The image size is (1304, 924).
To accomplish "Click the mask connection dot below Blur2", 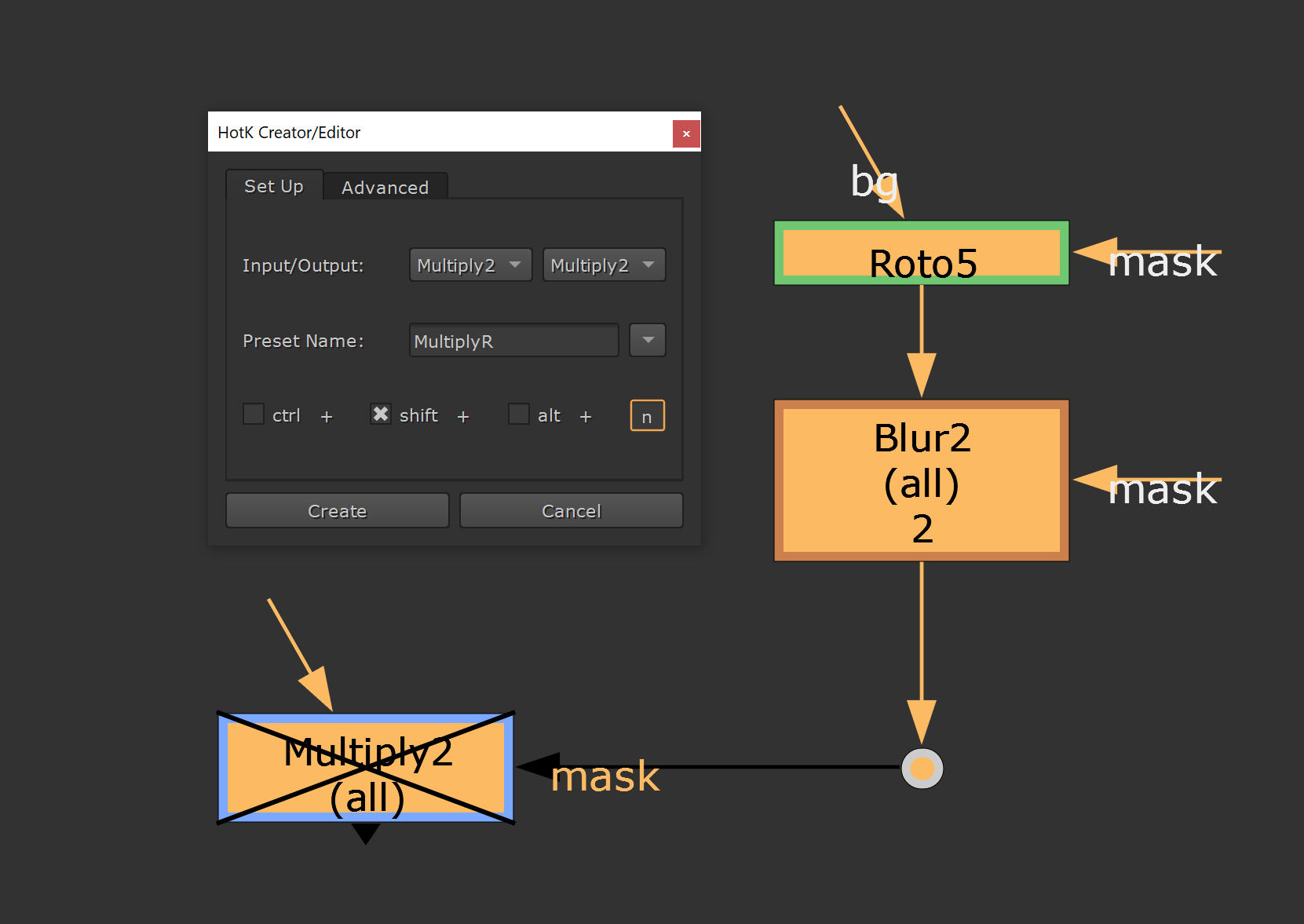I will tap(921, 768).
